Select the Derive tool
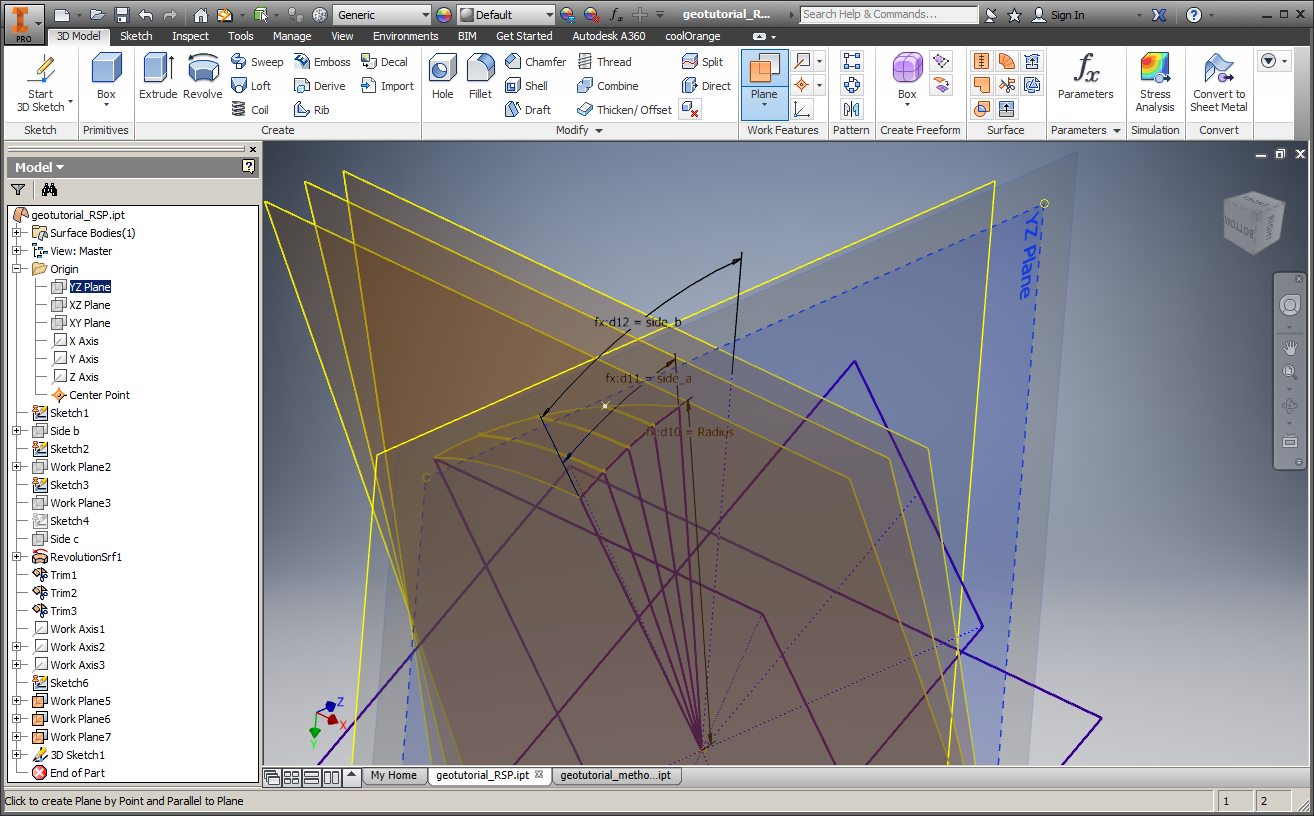 coord(320,86)
